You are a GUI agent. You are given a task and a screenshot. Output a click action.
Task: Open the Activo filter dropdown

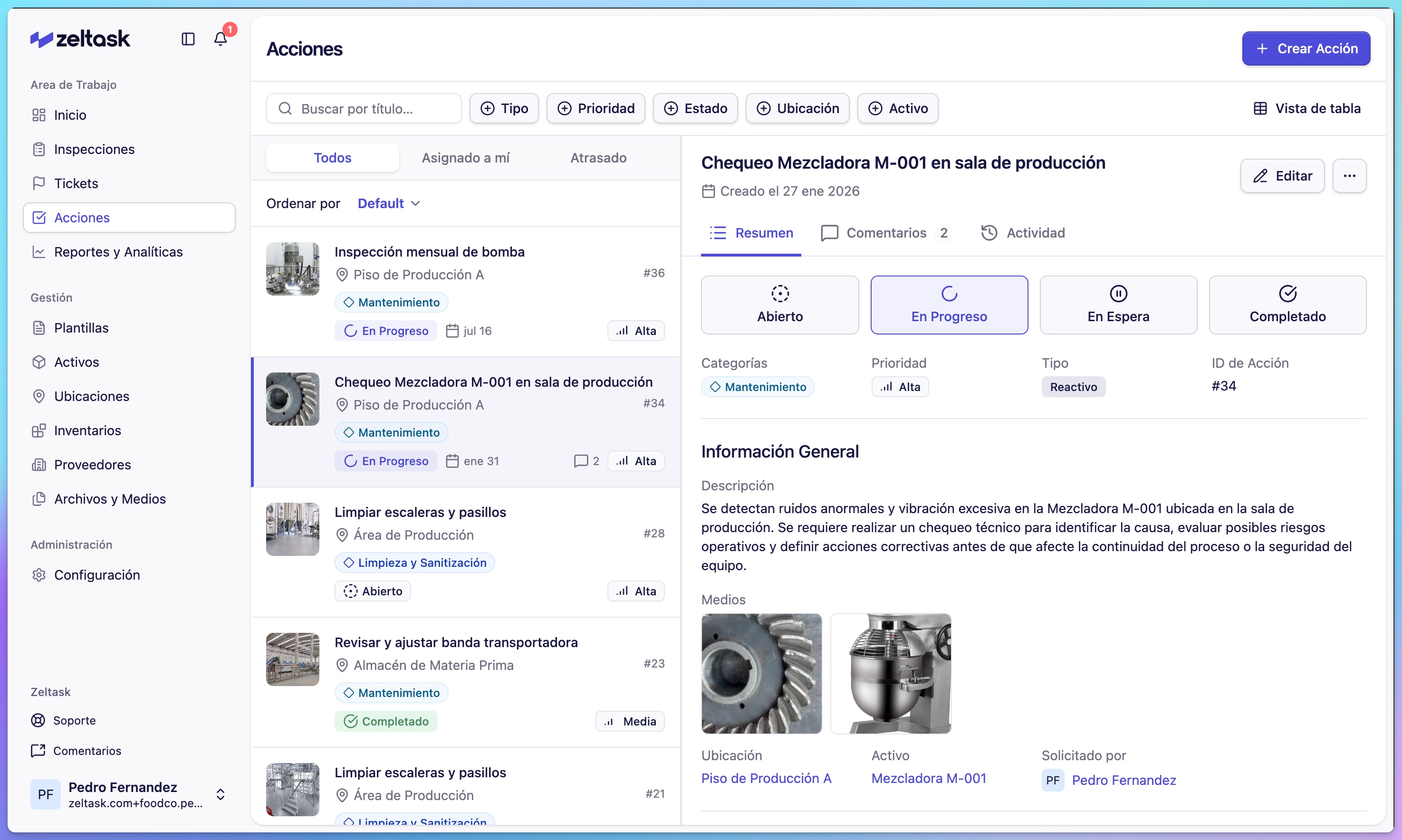[897, 108]
